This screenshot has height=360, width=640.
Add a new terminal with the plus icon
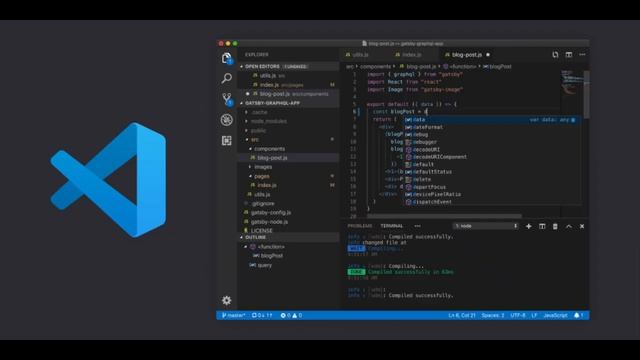click(529, 226)
